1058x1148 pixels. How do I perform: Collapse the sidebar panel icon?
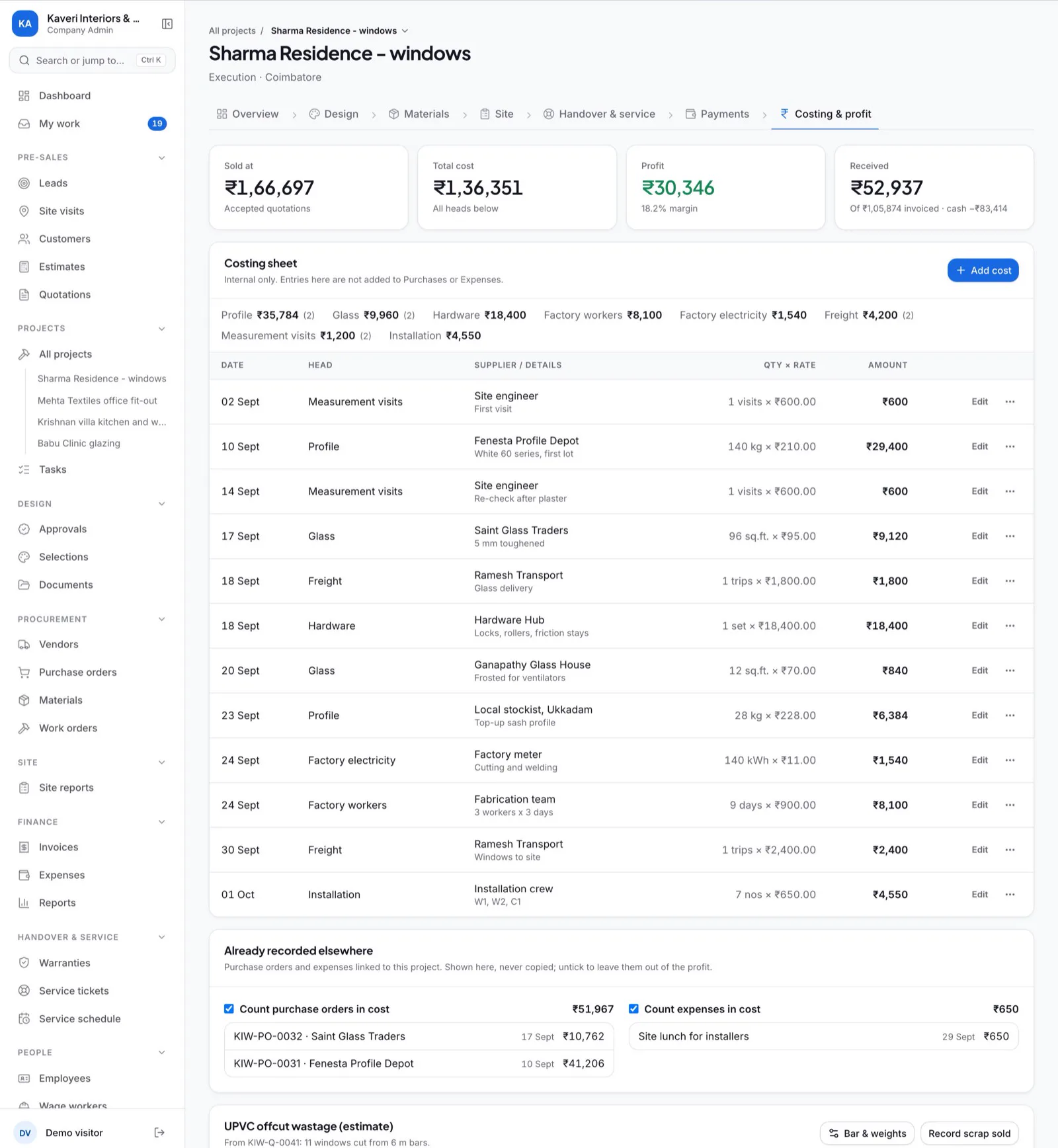[x=167, y=24]
